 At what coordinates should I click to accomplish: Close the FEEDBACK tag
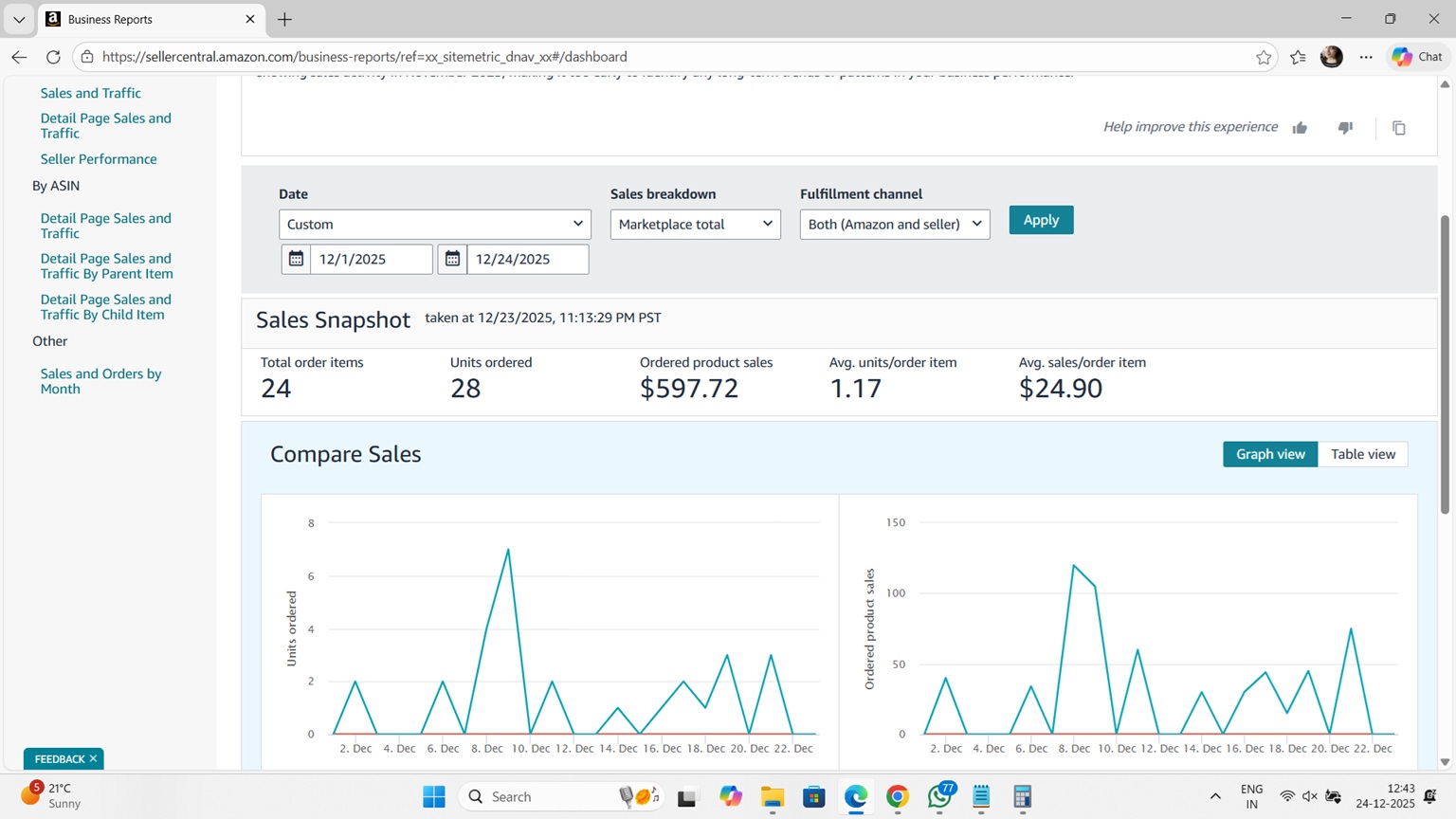pos(93,758)
